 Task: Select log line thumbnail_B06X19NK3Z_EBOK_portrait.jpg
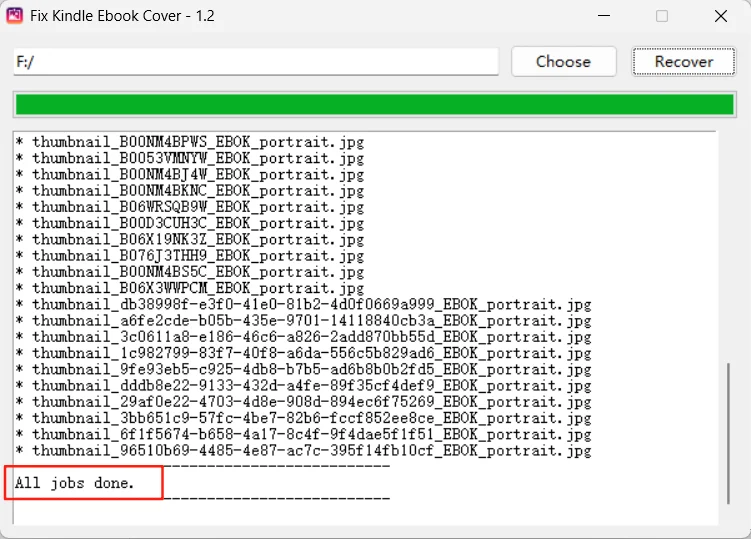pyautogui.click(x=190, y=240)
